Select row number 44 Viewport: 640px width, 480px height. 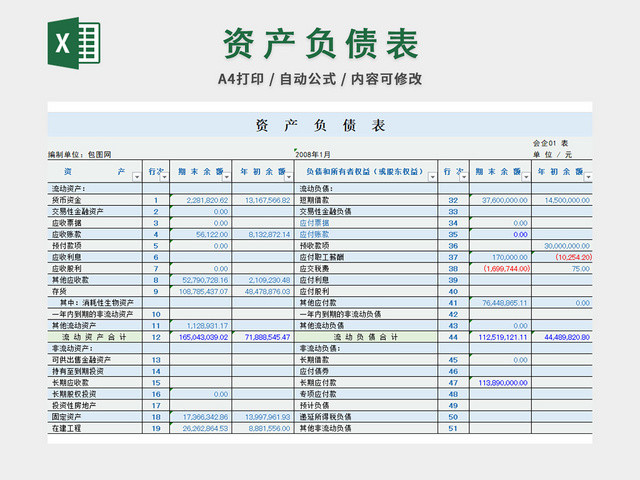pos(453,337)
